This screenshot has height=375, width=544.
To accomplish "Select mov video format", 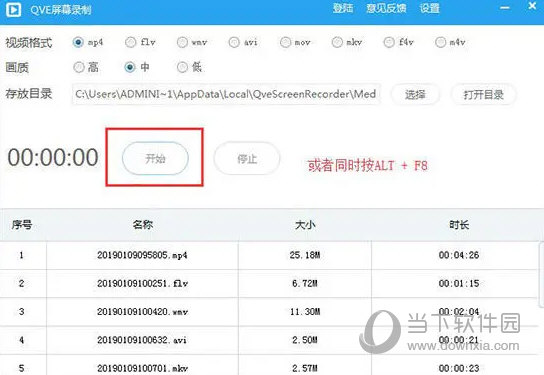I will click(x=285, y=42).
